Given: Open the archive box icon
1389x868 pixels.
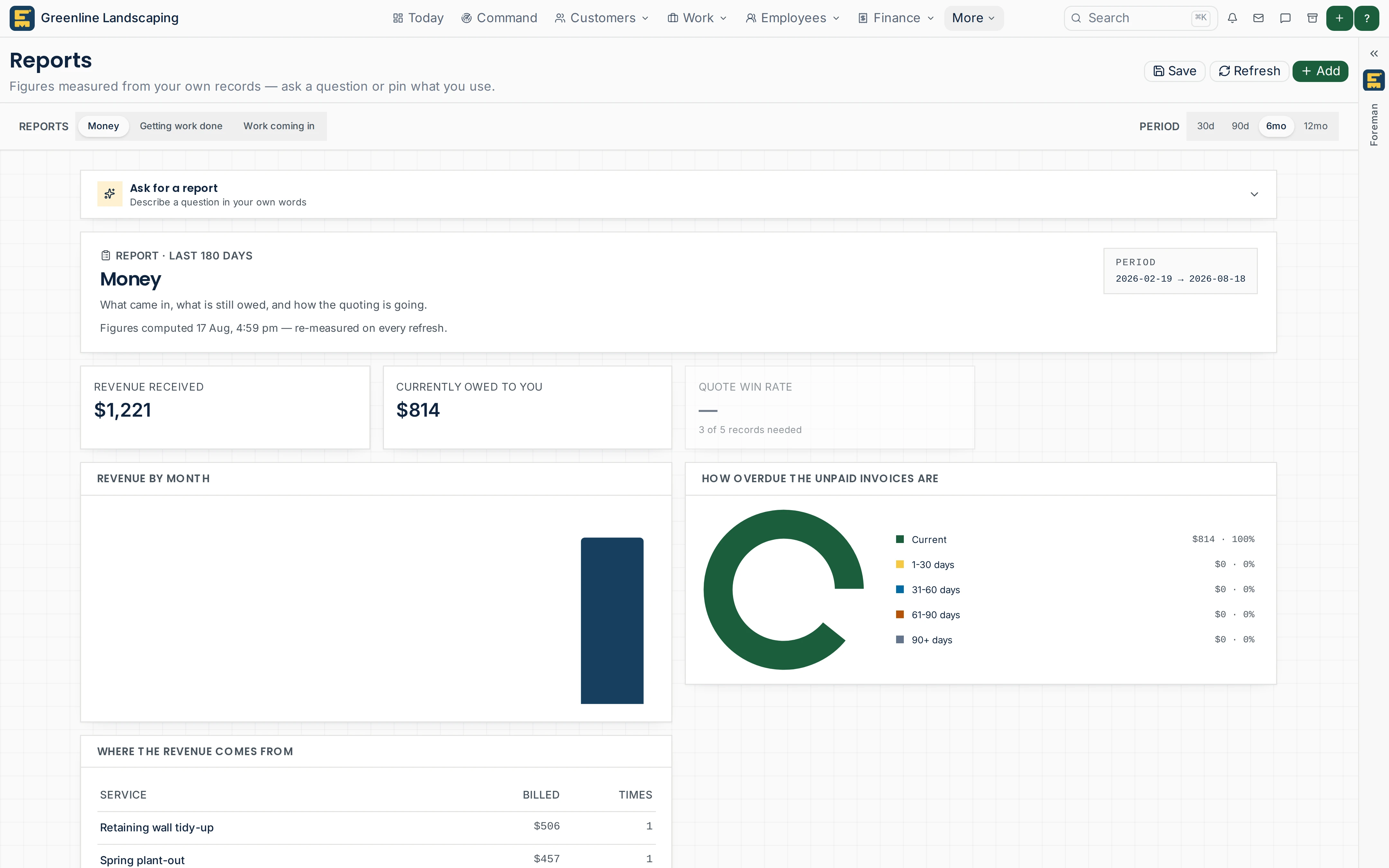Looking at the screenshot, I should coord(1312,18).
